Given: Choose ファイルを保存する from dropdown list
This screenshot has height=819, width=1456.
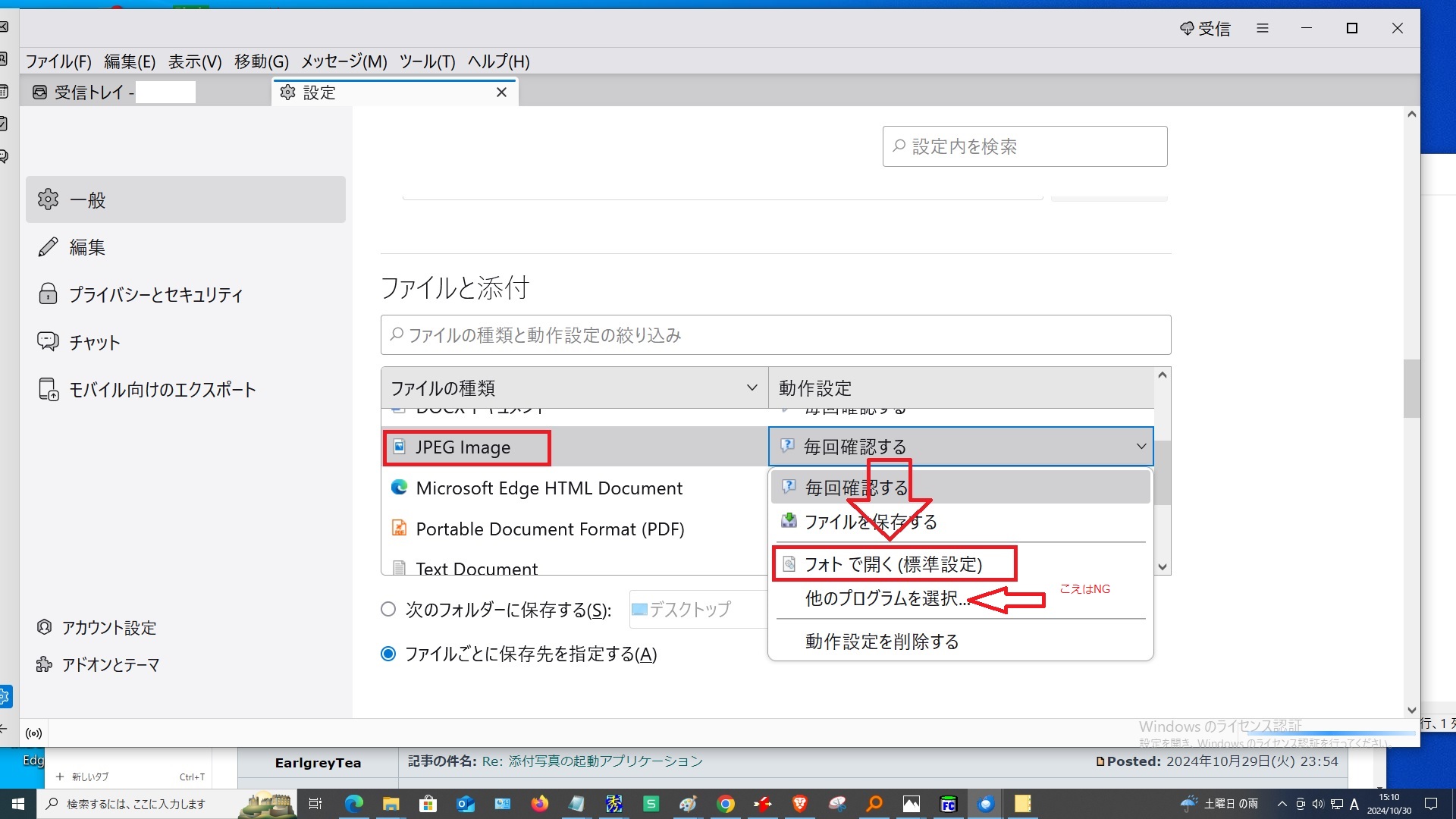Looking at the screenshot, I should click(870, 522).
